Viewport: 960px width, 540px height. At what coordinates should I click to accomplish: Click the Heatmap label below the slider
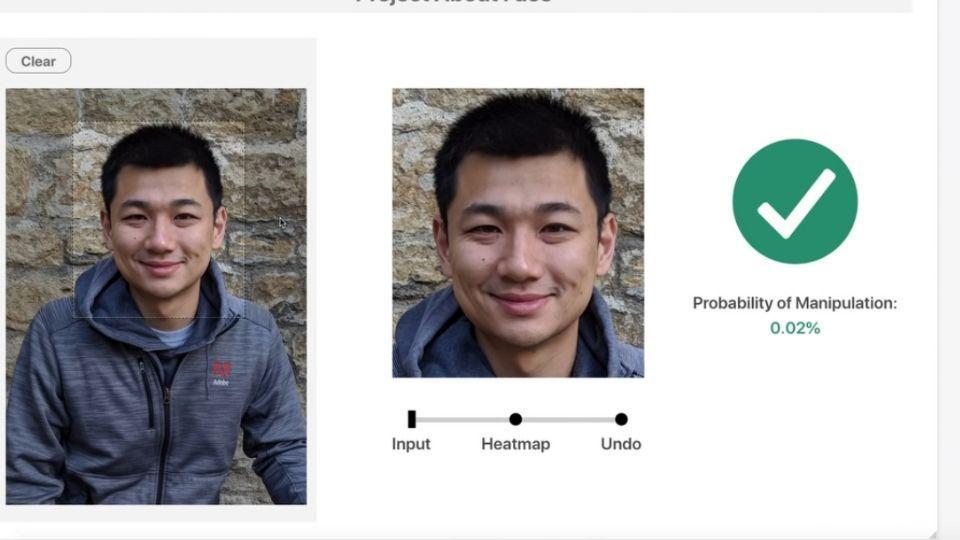(516, 444)
